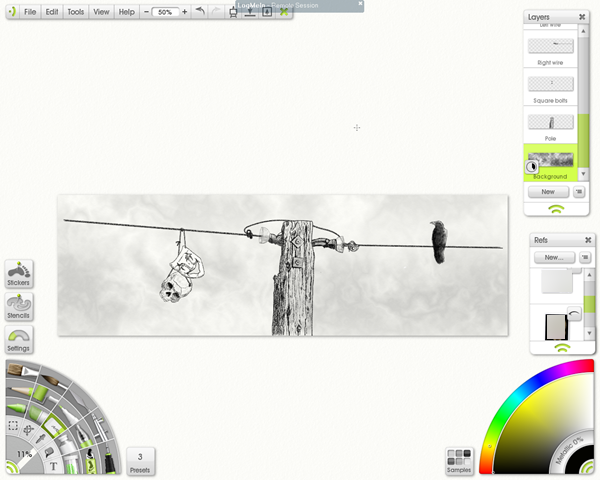Viewport: 600px width, 480px height.
Task: Select the Palette Knife tool
Action: pyautogui.click(x=79, y=400)
